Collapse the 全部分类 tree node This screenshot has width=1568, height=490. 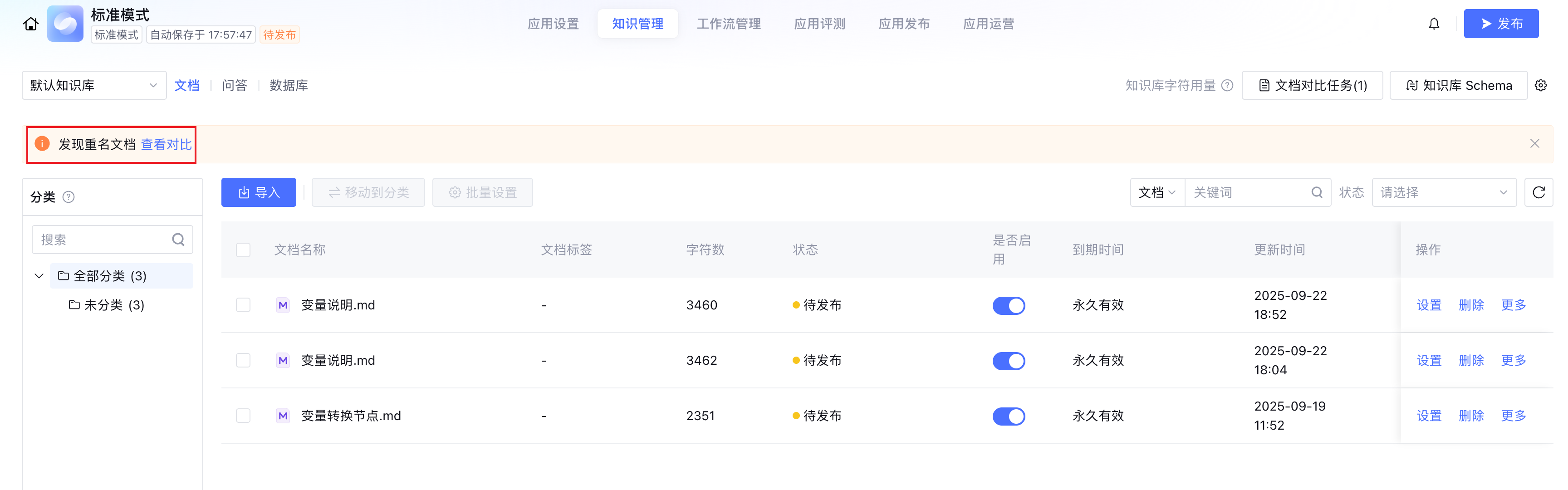click(39, 276)
